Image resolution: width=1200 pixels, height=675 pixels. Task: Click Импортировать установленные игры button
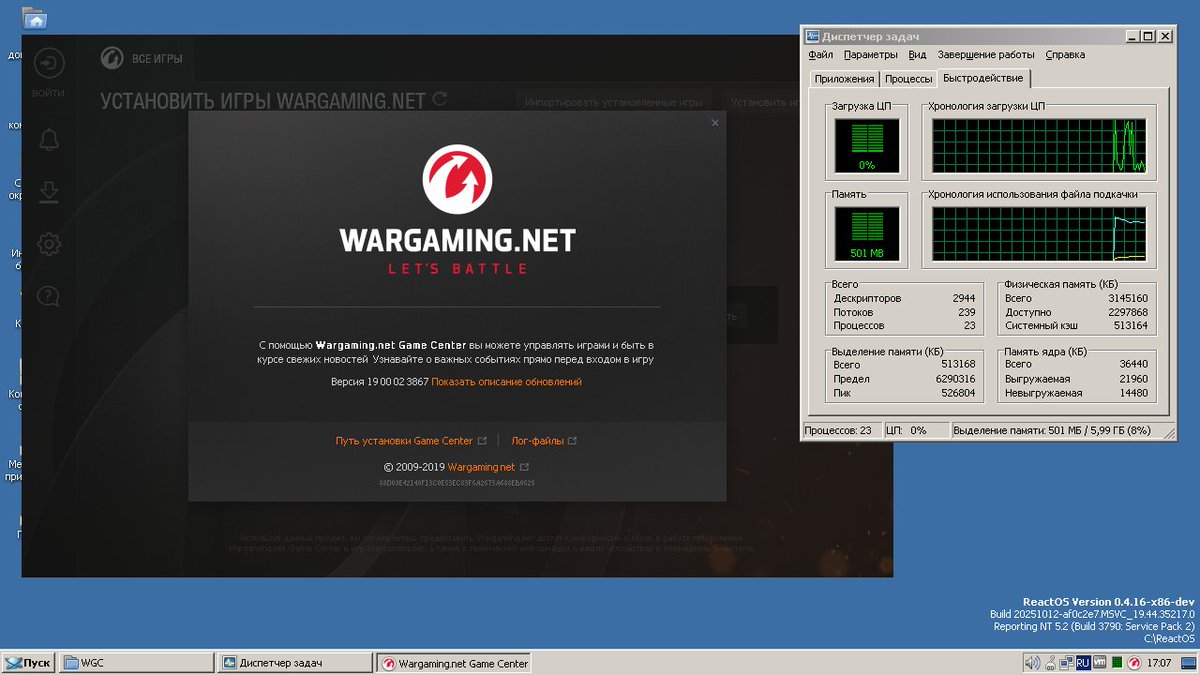(616, 101)
